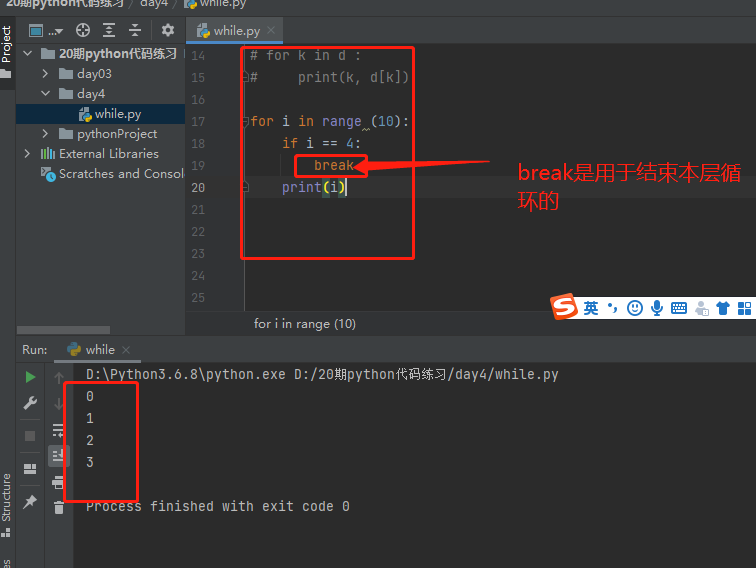The width and height of the screenshot is (756, 568).
Task: Toggle Sogou punctuation mode
Action: [612, 308]
